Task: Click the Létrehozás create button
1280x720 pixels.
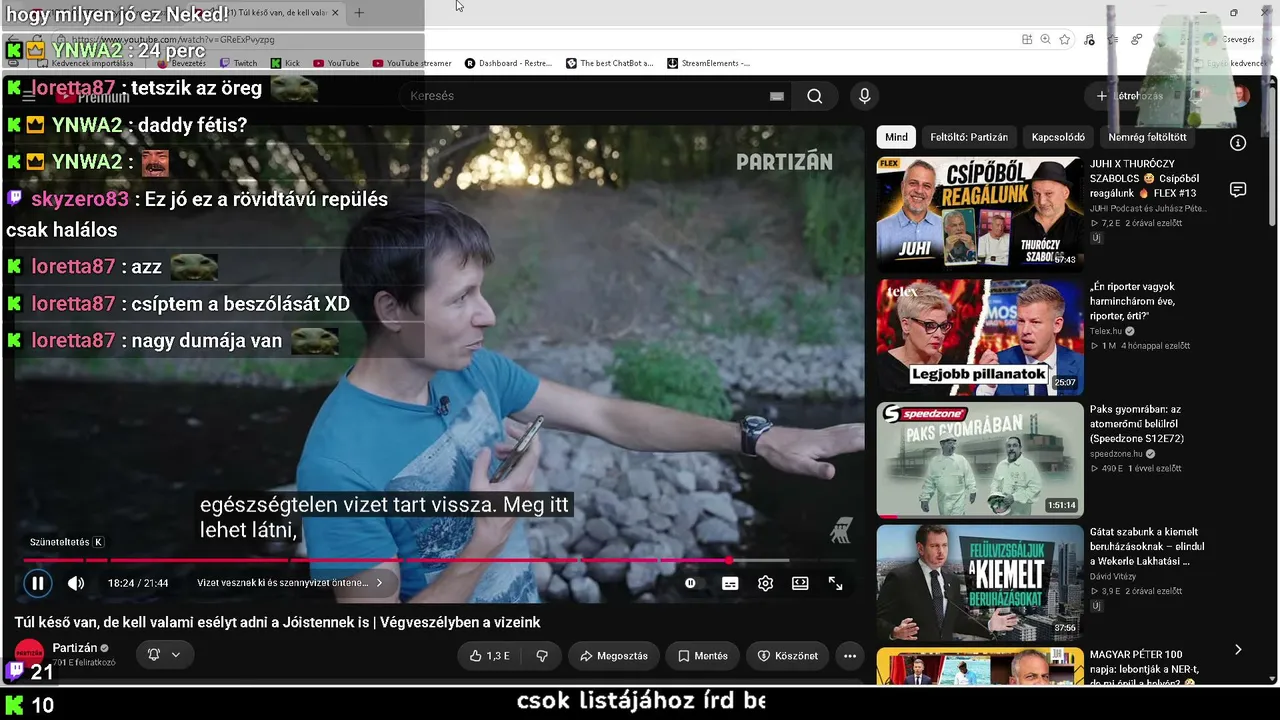Action: pyautogui.click(x=1129, y=96)
